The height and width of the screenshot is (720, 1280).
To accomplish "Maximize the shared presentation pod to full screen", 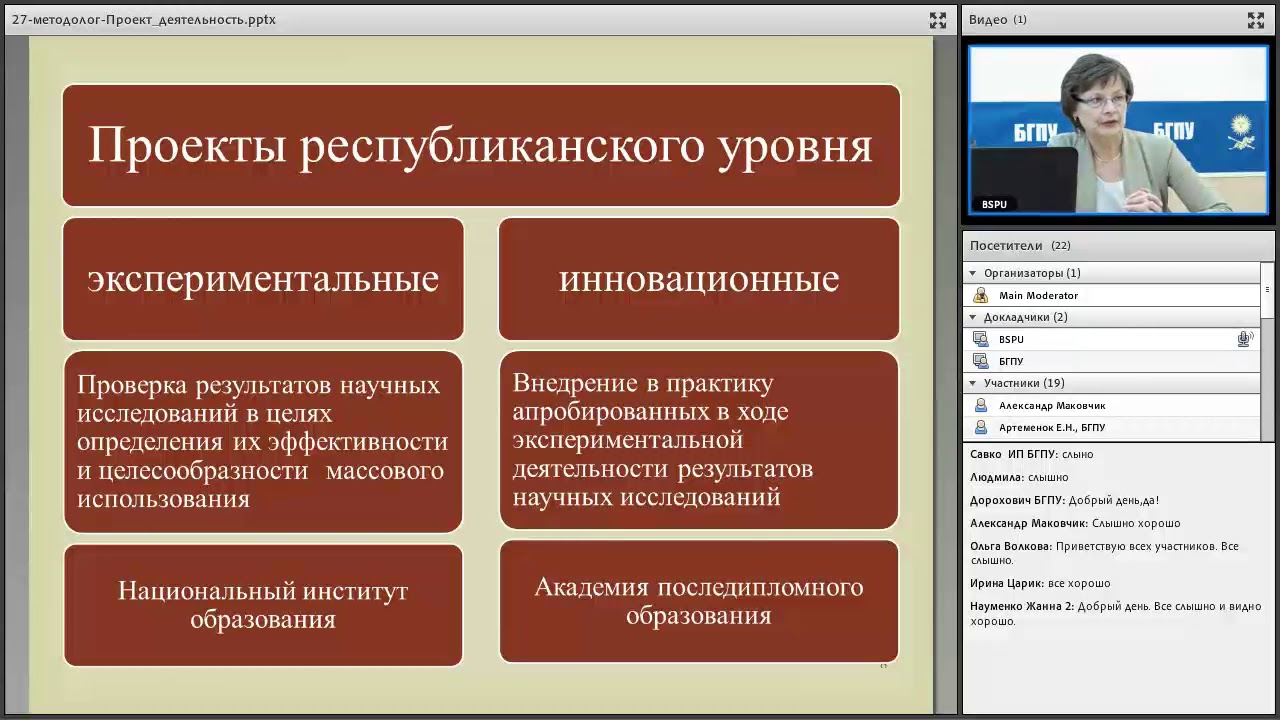I will click(937, 20).
